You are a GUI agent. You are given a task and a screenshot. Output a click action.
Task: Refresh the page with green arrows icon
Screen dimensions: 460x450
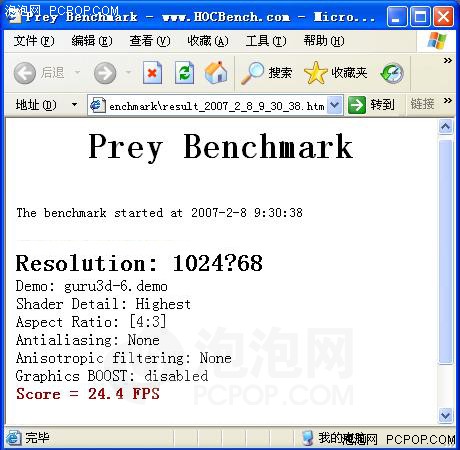tap(185, 73)
